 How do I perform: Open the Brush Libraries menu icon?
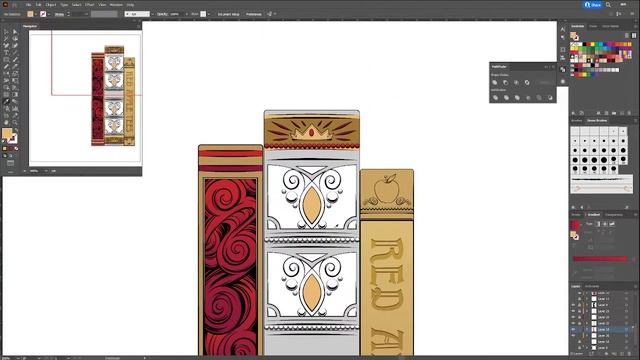tap(573, 207)
